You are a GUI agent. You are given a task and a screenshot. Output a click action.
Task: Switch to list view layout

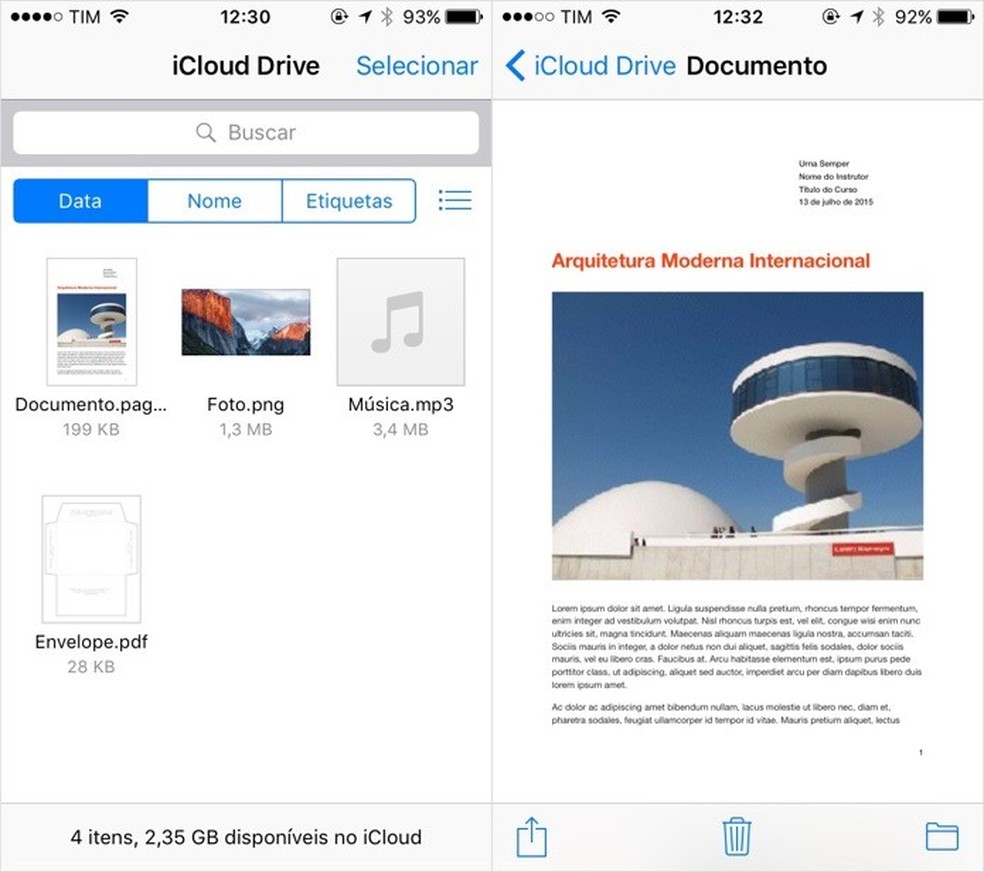[x=455, y=200]
